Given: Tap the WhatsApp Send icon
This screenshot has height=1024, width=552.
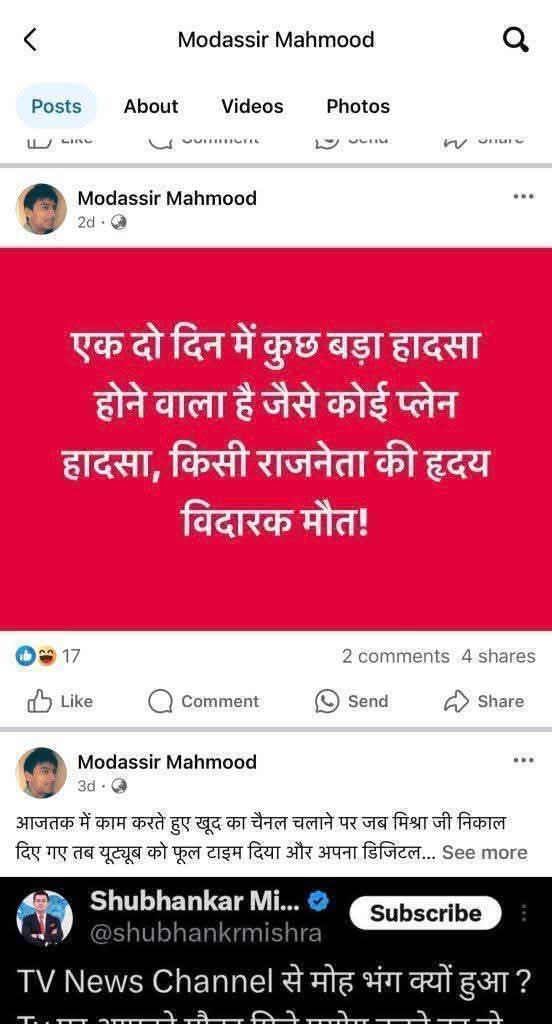Looking at the screenshot, I should (327, 702).
